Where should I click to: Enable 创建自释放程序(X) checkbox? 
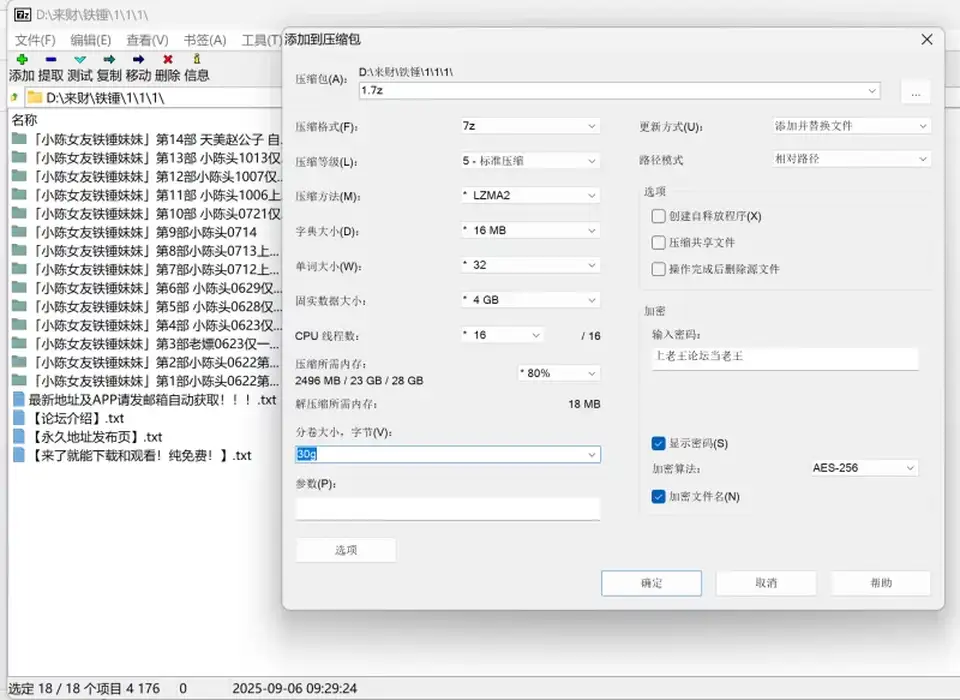[x=658, y=216]
